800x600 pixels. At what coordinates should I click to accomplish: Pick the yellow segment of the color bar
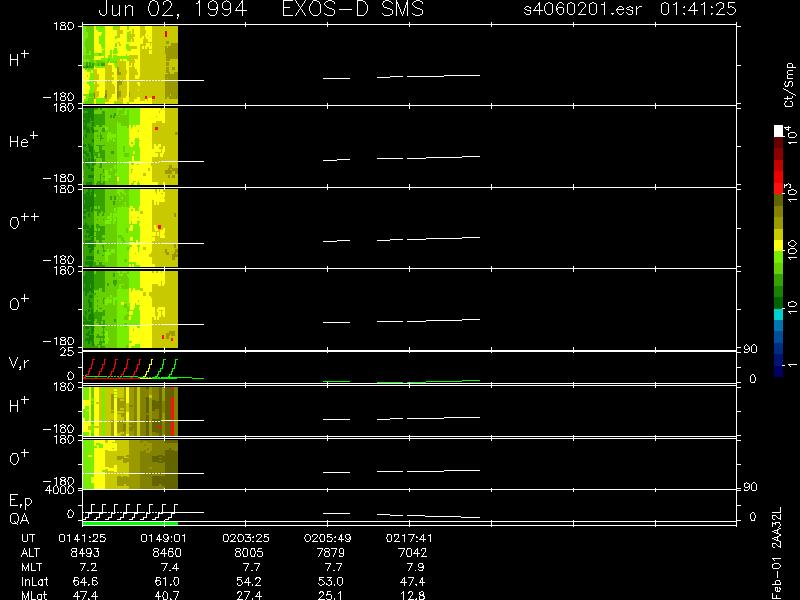(x=779, y=245)
